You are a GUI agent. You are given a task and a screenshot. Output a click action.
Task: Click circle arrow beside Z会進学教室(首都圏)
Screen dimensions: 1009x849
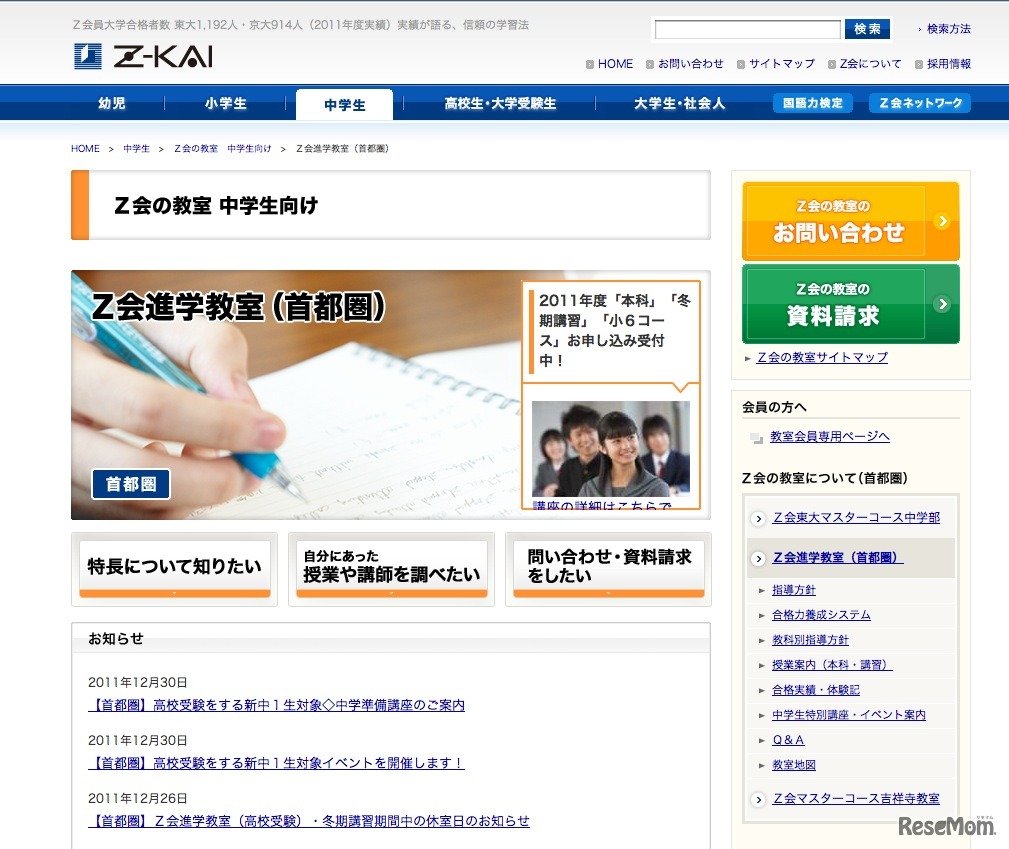pos(759,558)
